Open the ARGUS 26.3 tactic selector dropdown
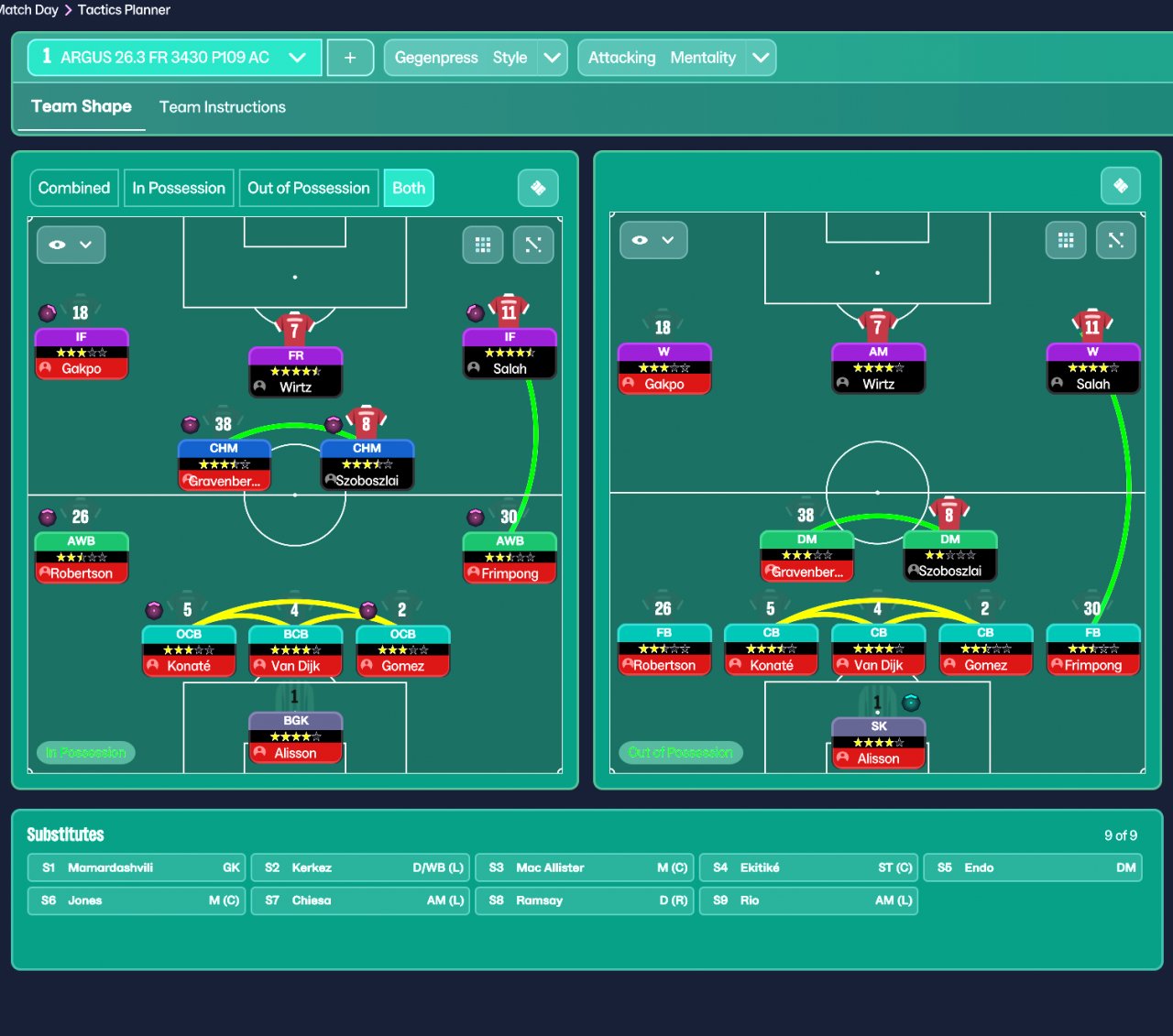 (x=175, y=57)
